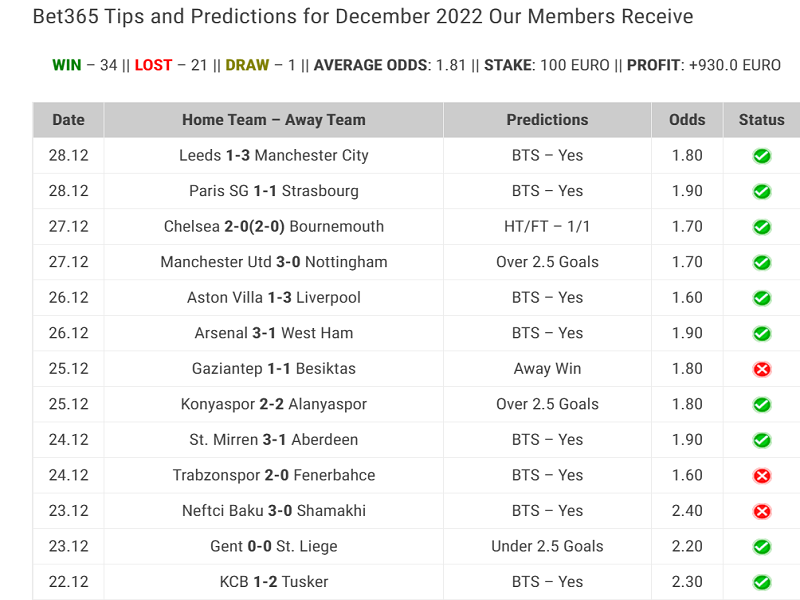800x600 pixels.
Task: Select the Home Team – Away Team header
Action: [x=273, y=120]
